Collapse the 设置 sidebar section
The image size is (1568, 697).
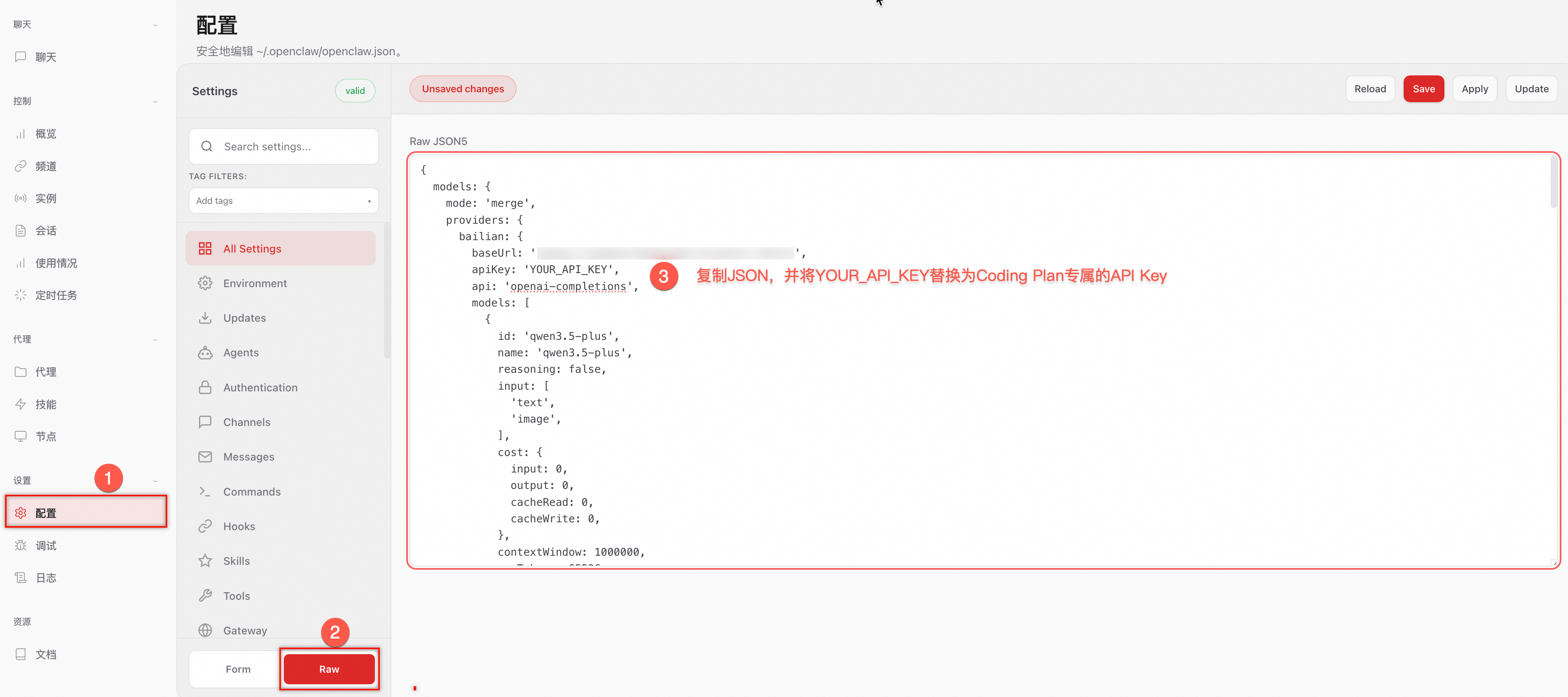pos(155,481)
